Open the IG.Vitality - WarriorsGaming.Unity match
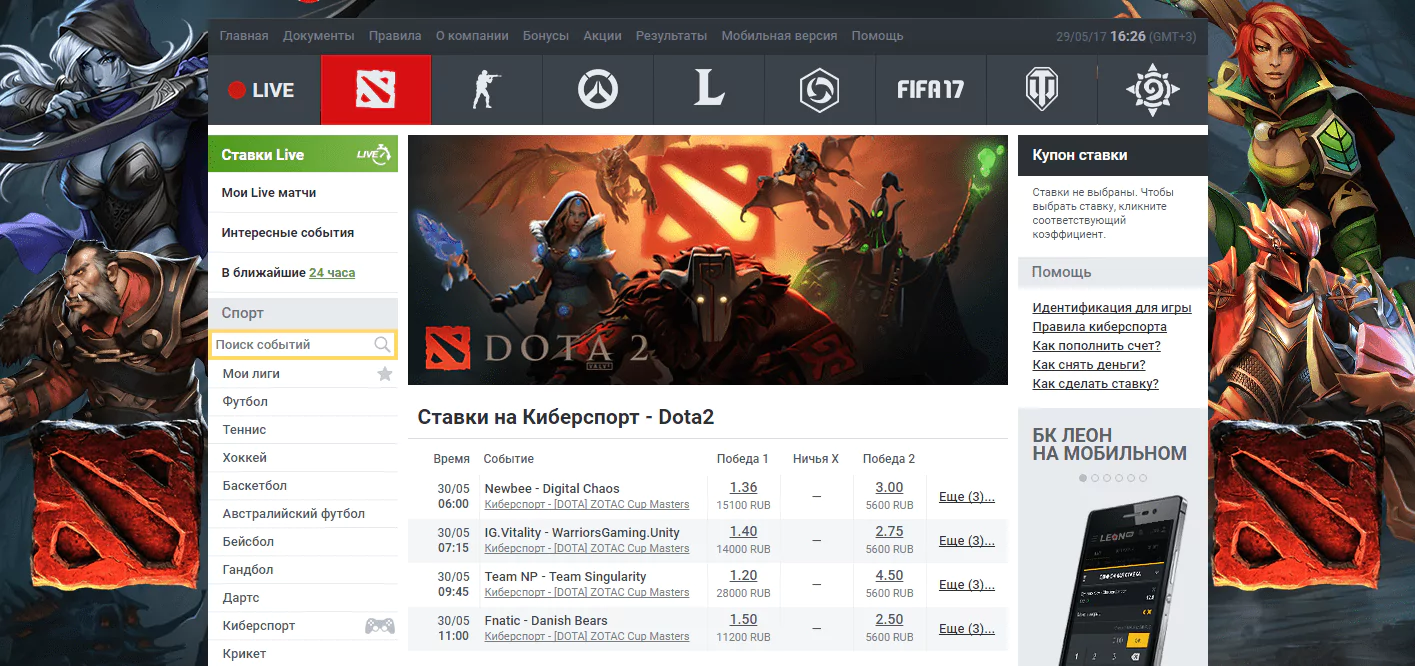 [x=582, y=532]
